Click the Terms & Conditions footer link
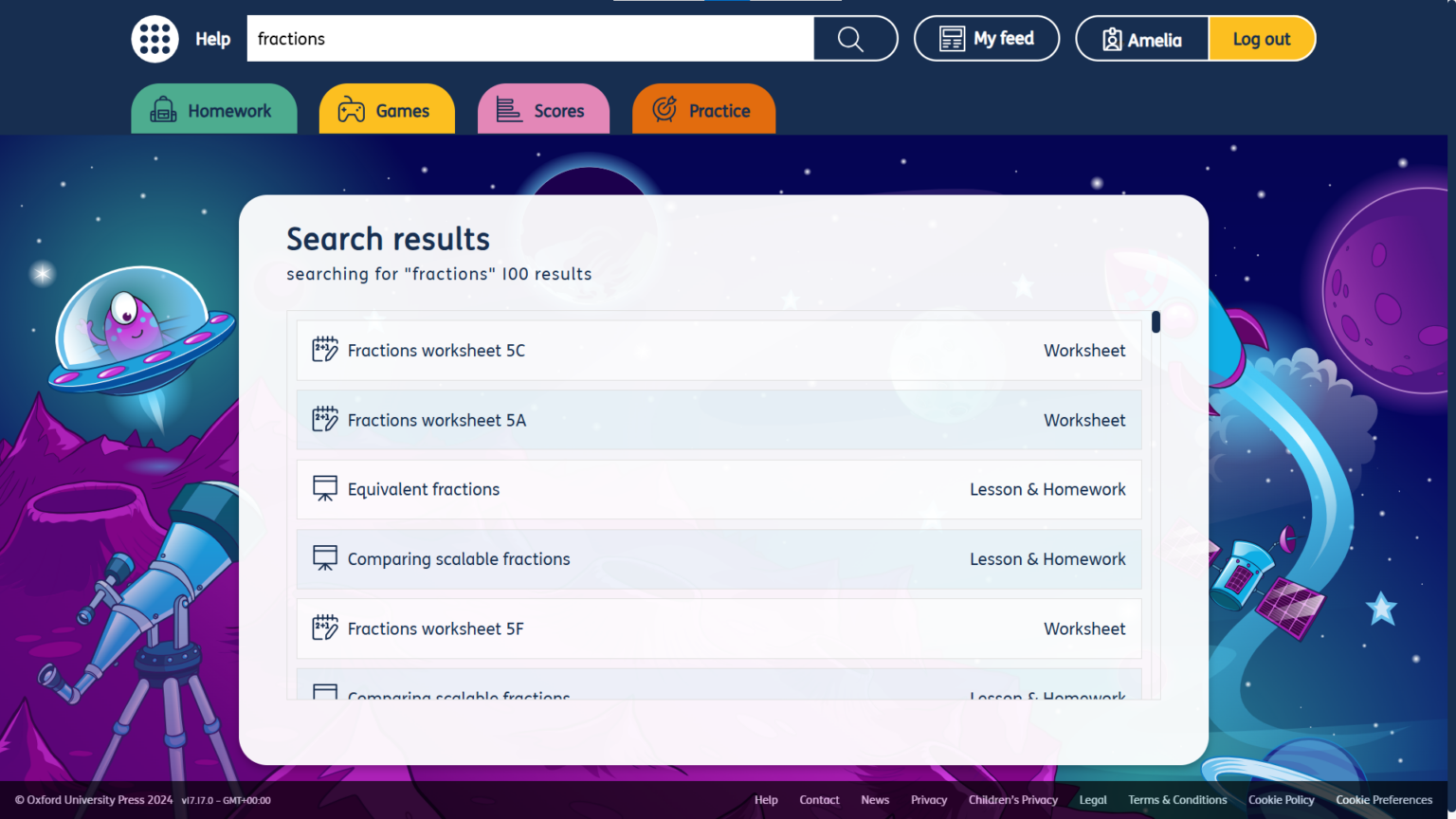 1177,799
